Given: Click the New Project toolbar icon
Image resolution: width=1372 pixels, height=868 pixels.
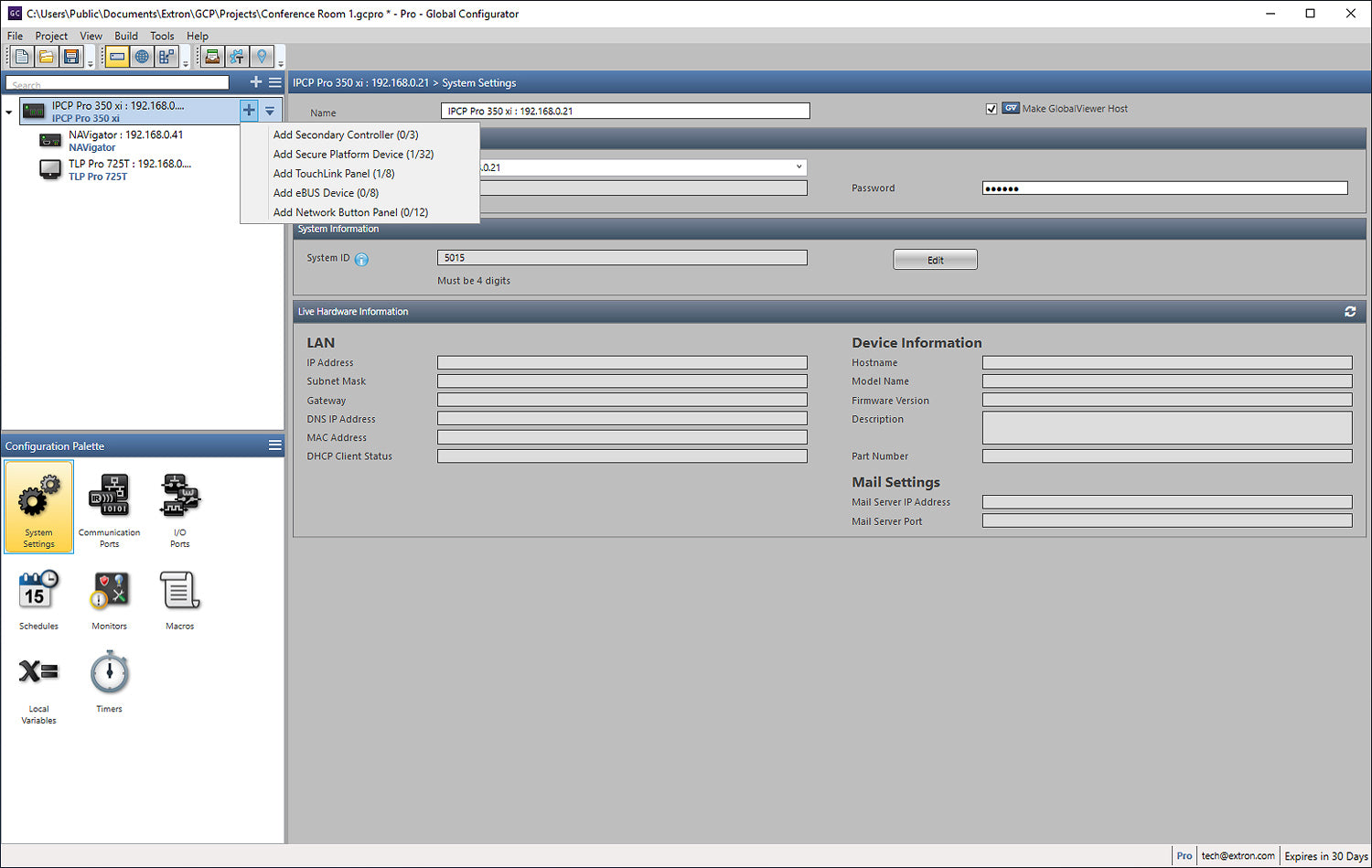Looking at the screenshot, I should (22, 57).
